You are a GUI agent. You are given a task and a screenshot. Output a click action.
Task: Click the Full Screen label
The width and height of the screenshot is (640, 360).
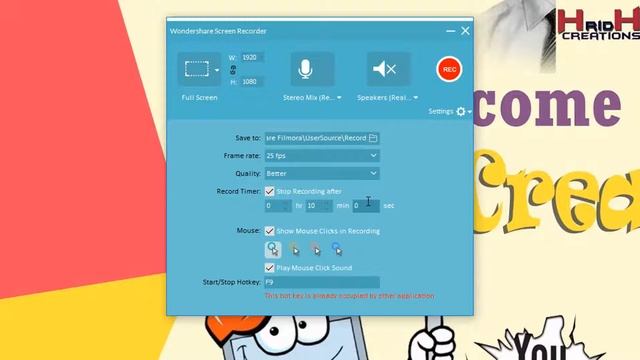tap(200, 98)
